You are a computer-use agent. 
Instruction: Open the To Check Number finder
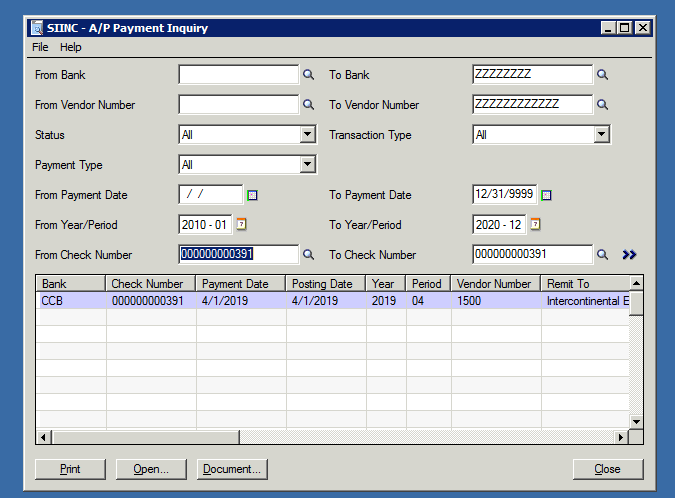(x=603, y=255)
